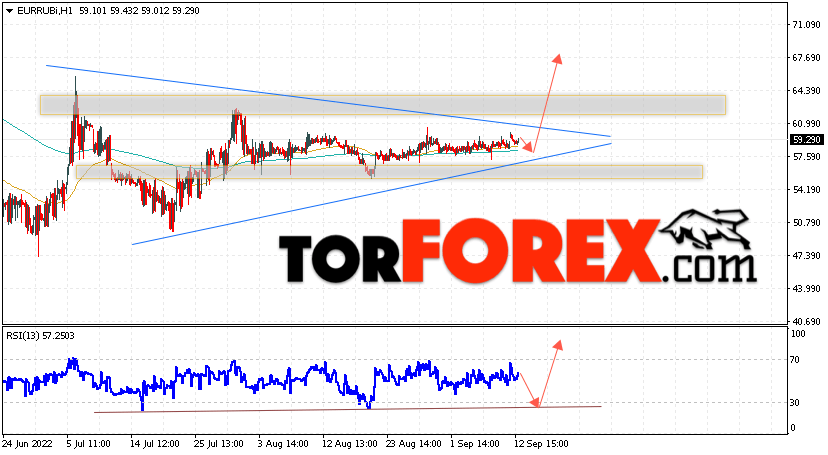Select the brown RSI support line
Screen dimensions: 828x455
[347, 410]
